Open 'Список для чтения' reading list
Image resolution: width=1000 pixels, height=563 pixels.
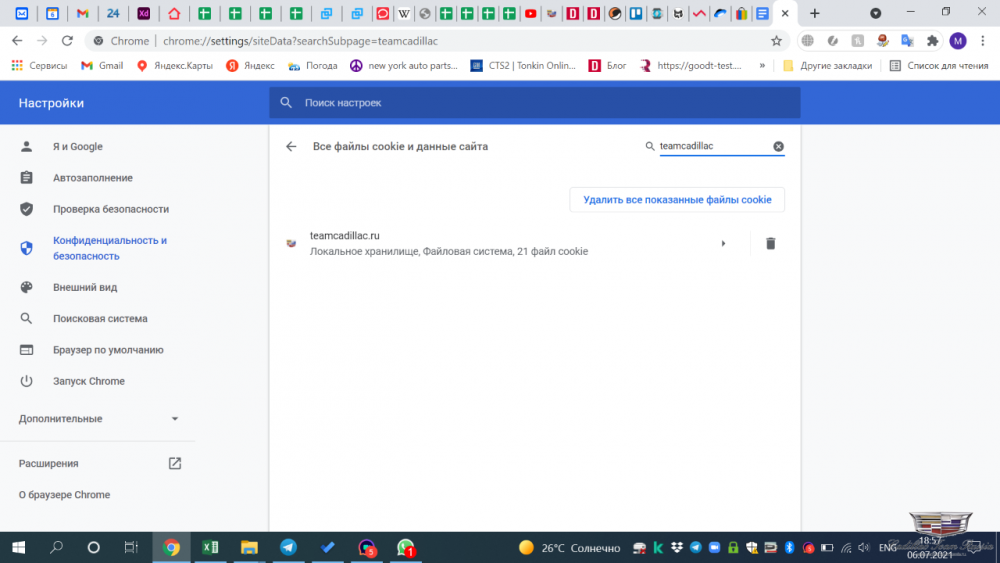coord(939,66)
